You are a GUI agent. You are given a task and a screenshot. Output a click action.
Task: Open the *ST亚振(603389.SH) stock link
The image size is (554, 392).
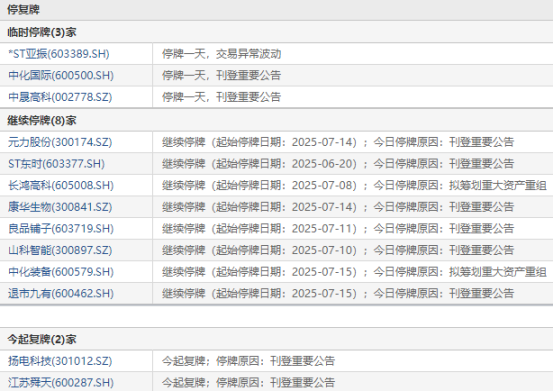(59, 54)
